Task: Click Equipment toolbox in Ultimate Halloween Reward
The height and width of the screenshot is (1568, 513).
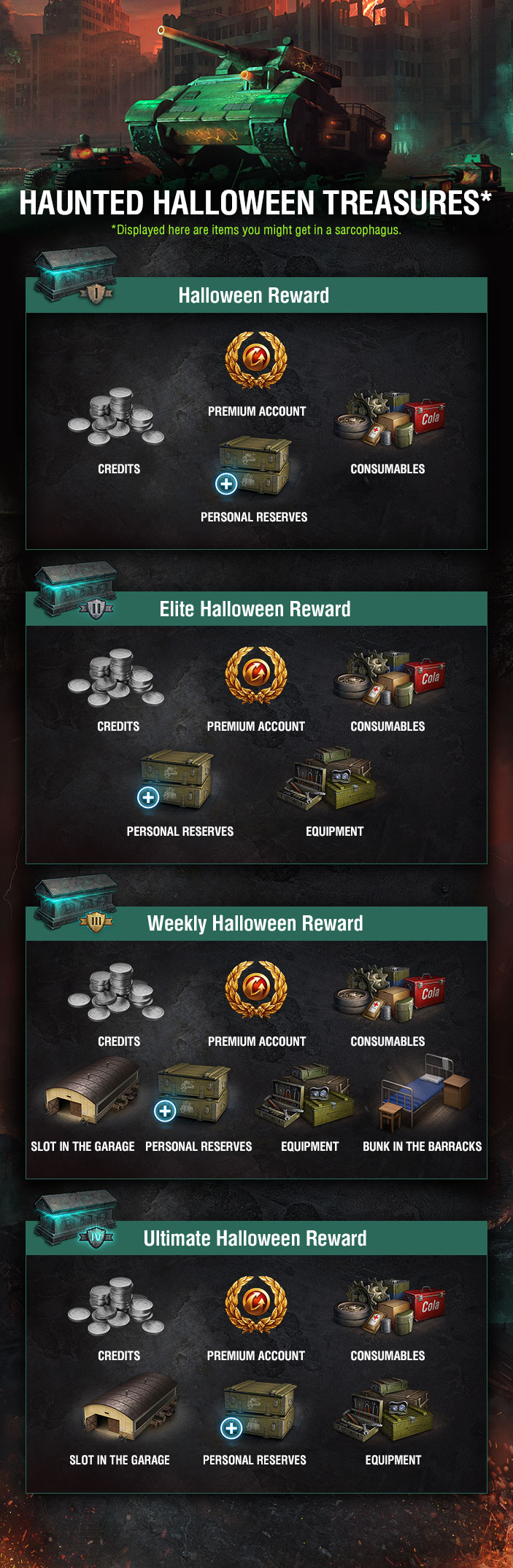Action: pos(384,1410)
